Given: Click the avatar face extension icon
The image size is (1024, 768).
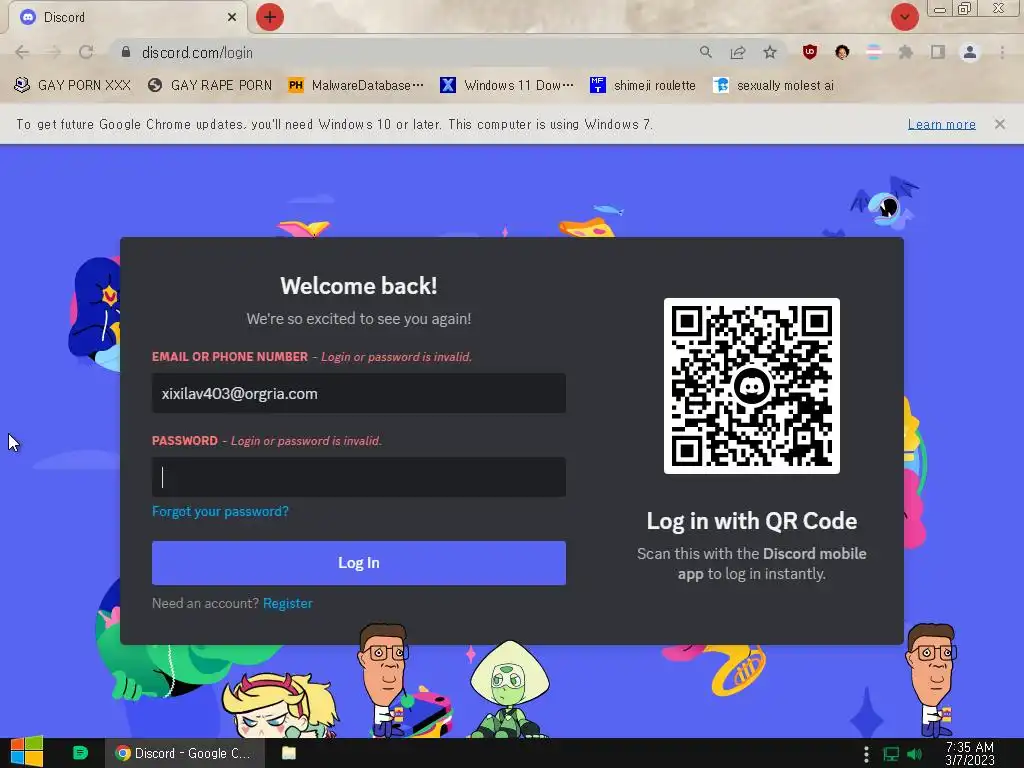Looking at the screenshot, I should 842,52.
